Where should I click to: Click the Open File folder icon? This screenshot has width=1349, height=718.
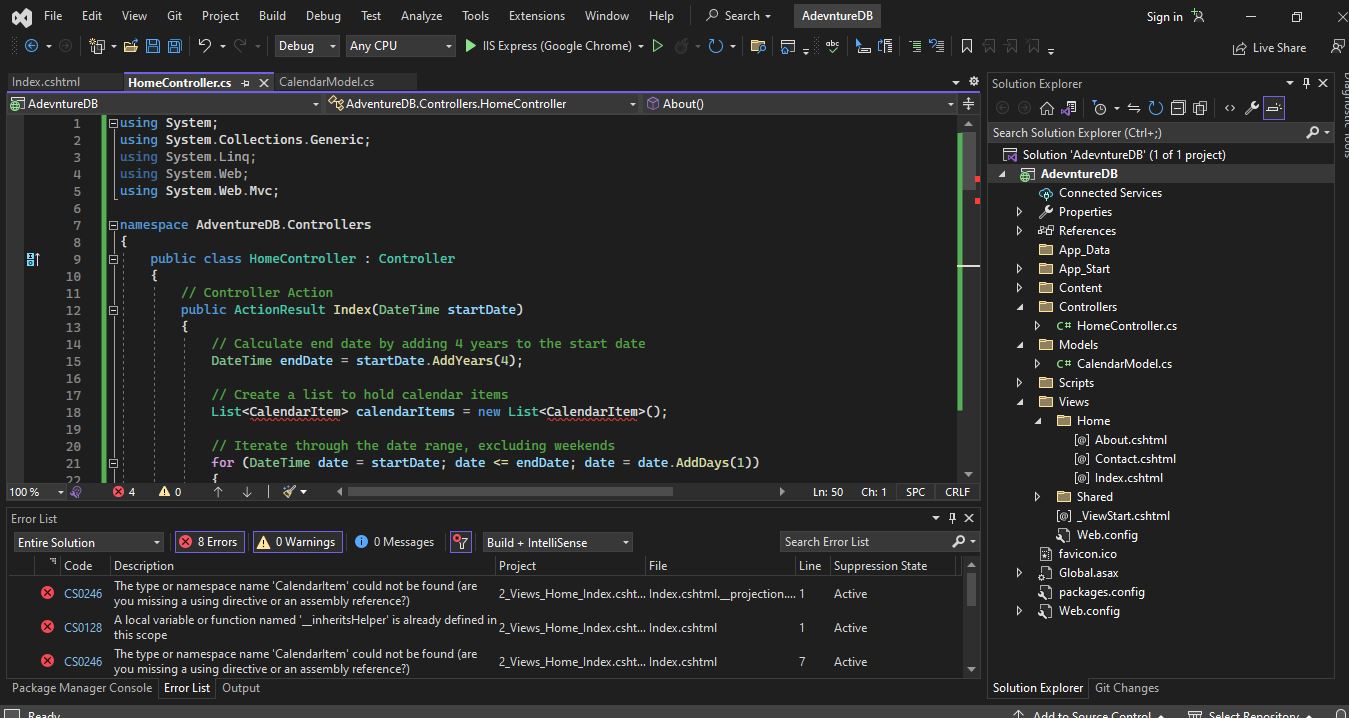(130, 46)
